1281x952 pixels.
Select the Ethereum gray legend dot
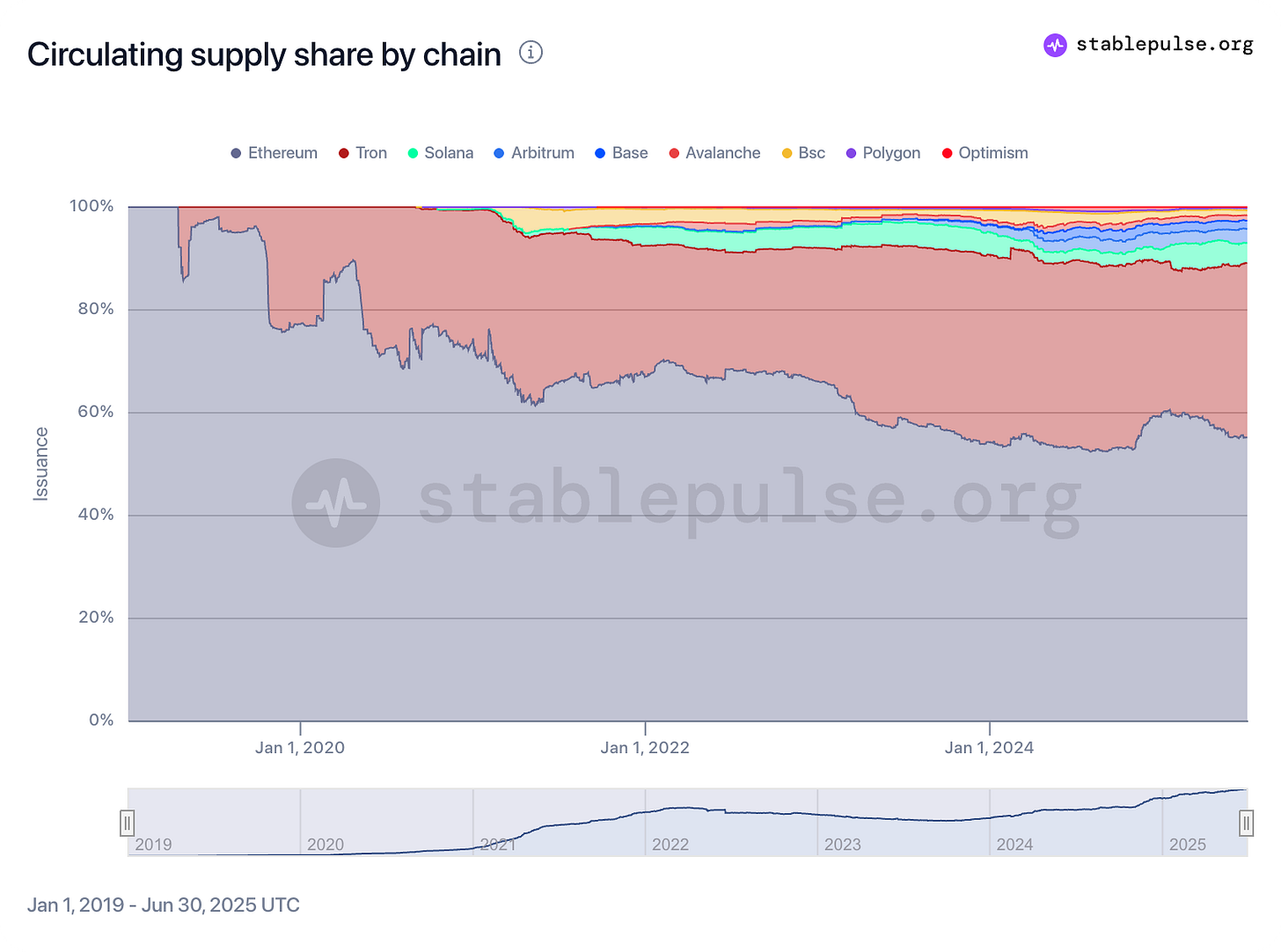[235, 152]
